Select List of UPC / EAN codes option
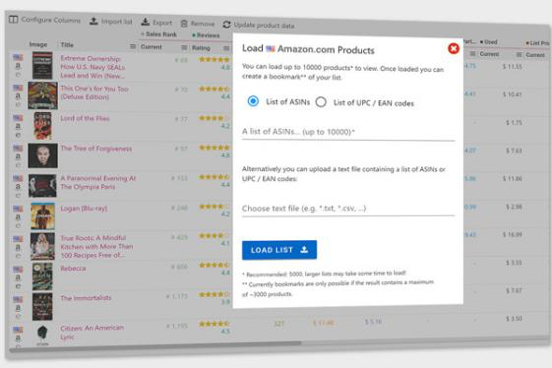552x368 pixels. (321, 102)
